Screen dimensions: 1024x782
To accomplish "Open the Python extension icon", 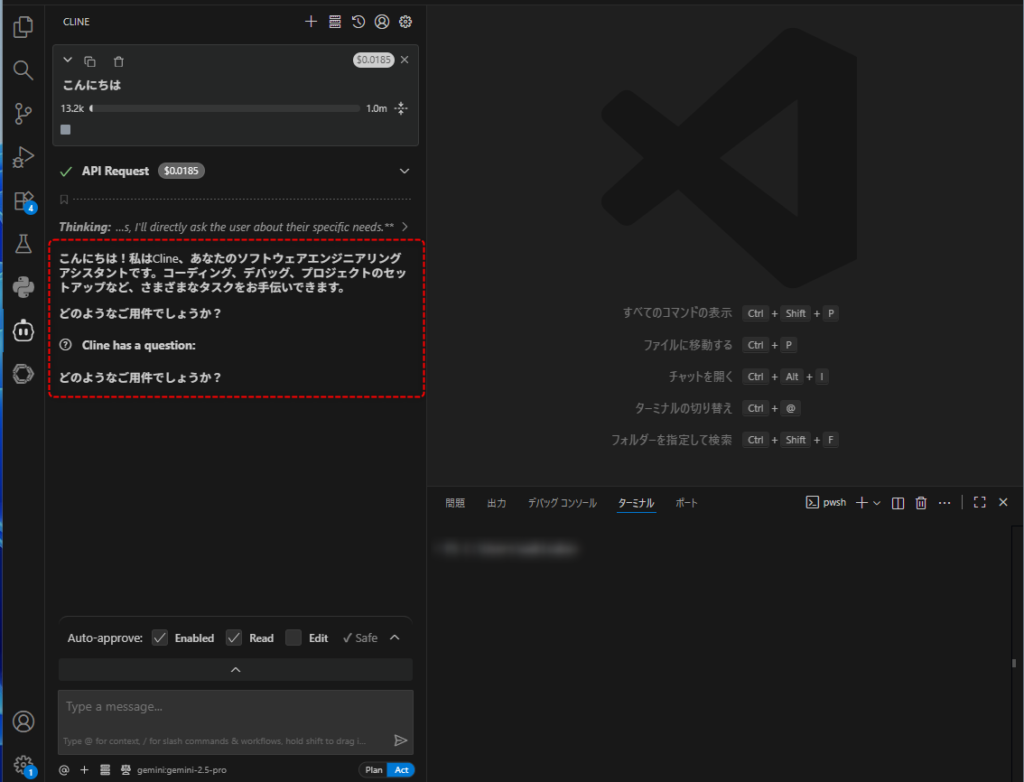I will (x=22, y=287).
